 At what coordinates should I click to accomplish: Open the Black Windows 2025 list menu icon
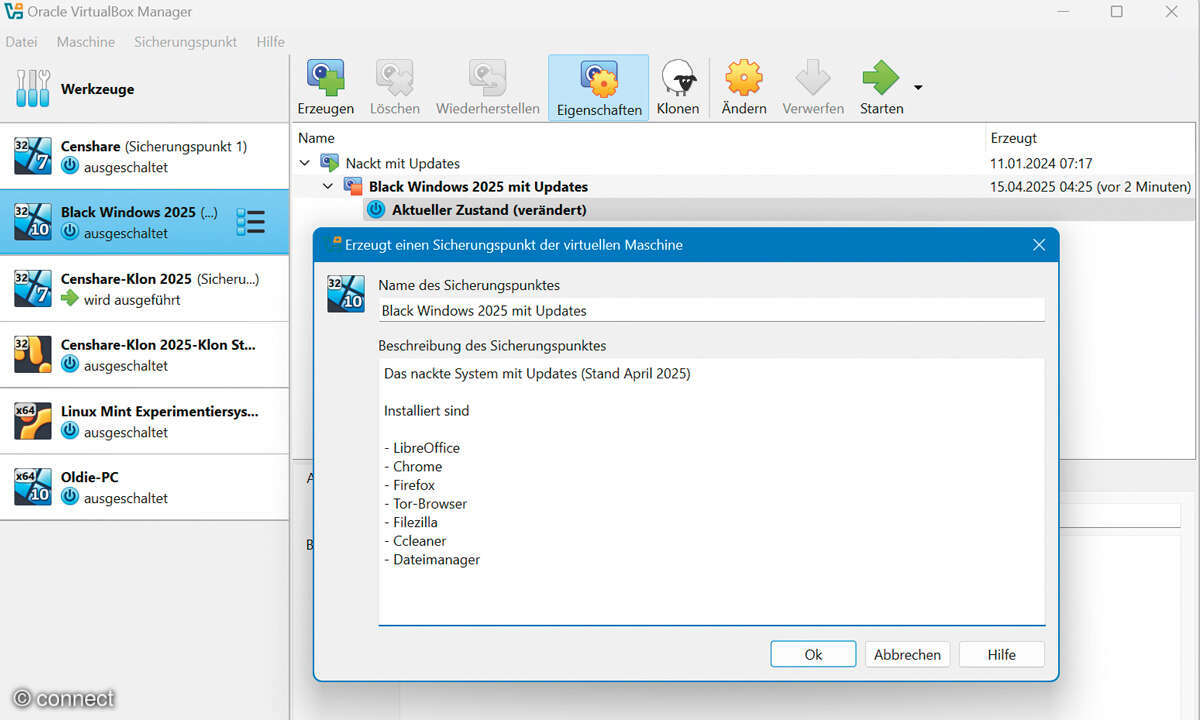[250, 222]
